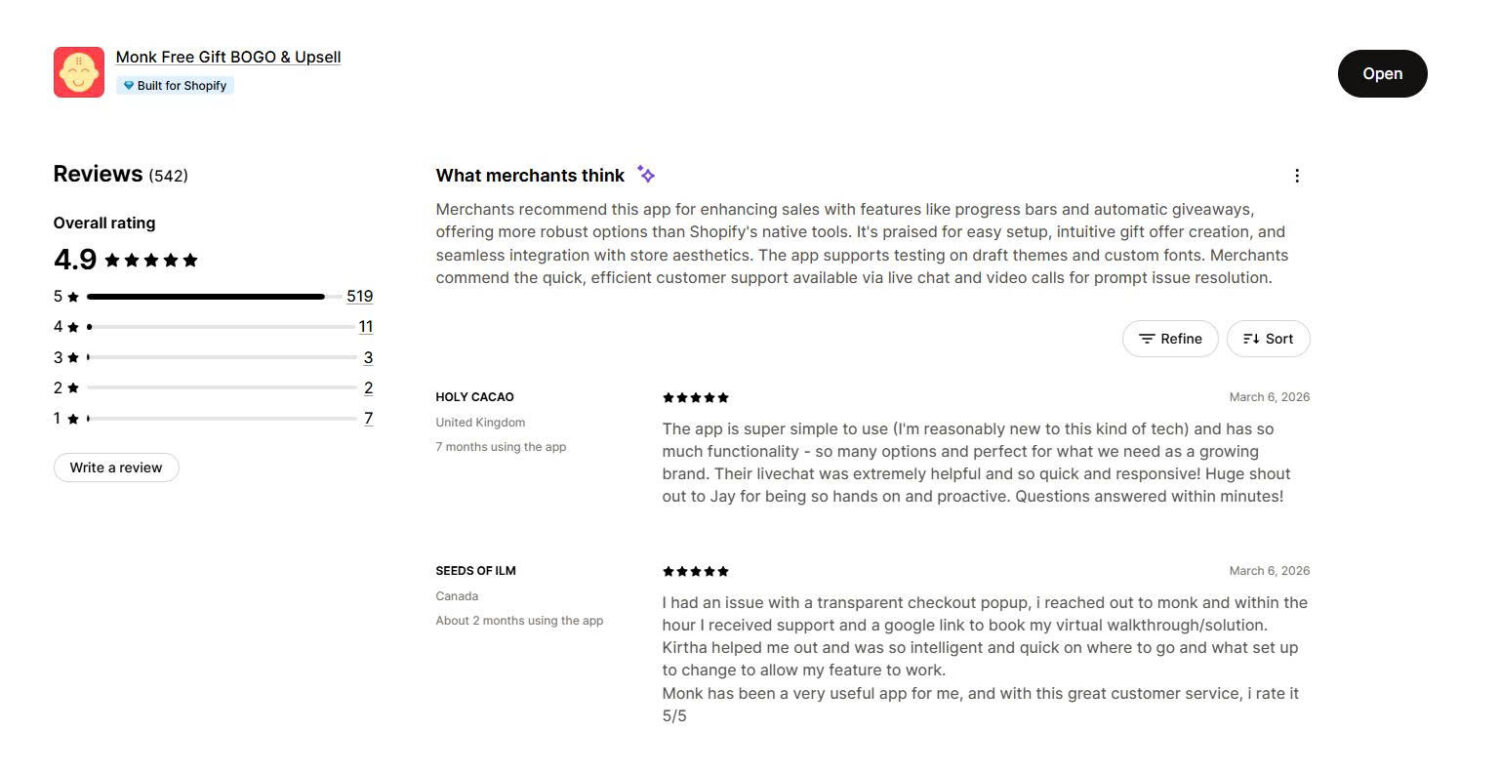1500x772 pixels.
Task: Click the Write a review button
Action: click(x=115, y=467)
